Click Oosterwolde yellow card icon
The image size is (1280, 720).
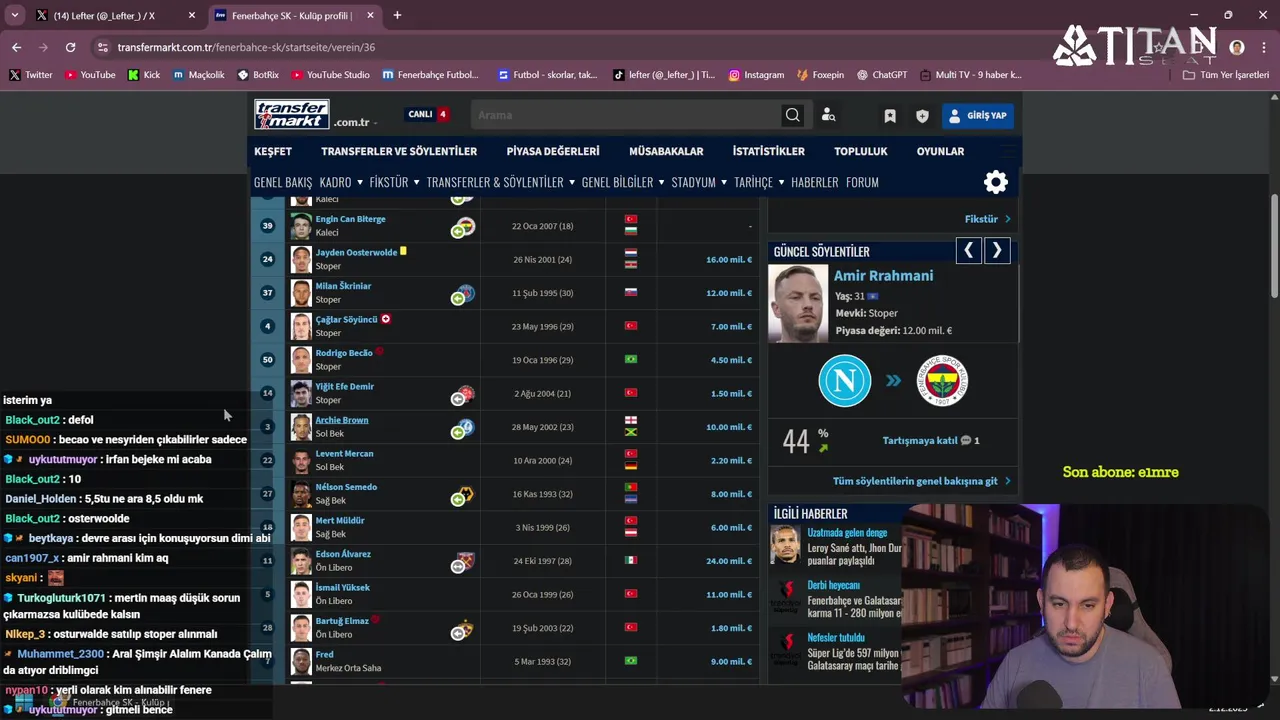point(404,251)
